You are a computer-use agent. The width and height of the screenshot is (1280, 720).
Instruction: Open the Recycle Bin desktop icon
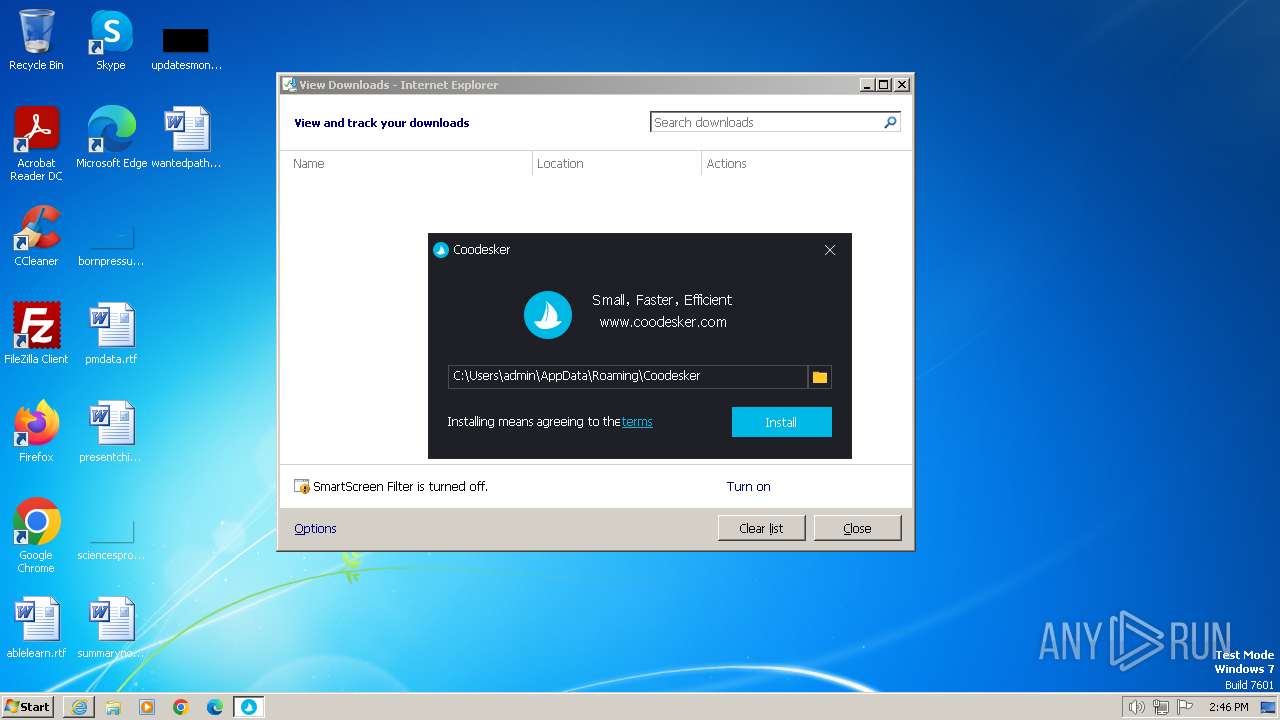pos(36,41)
